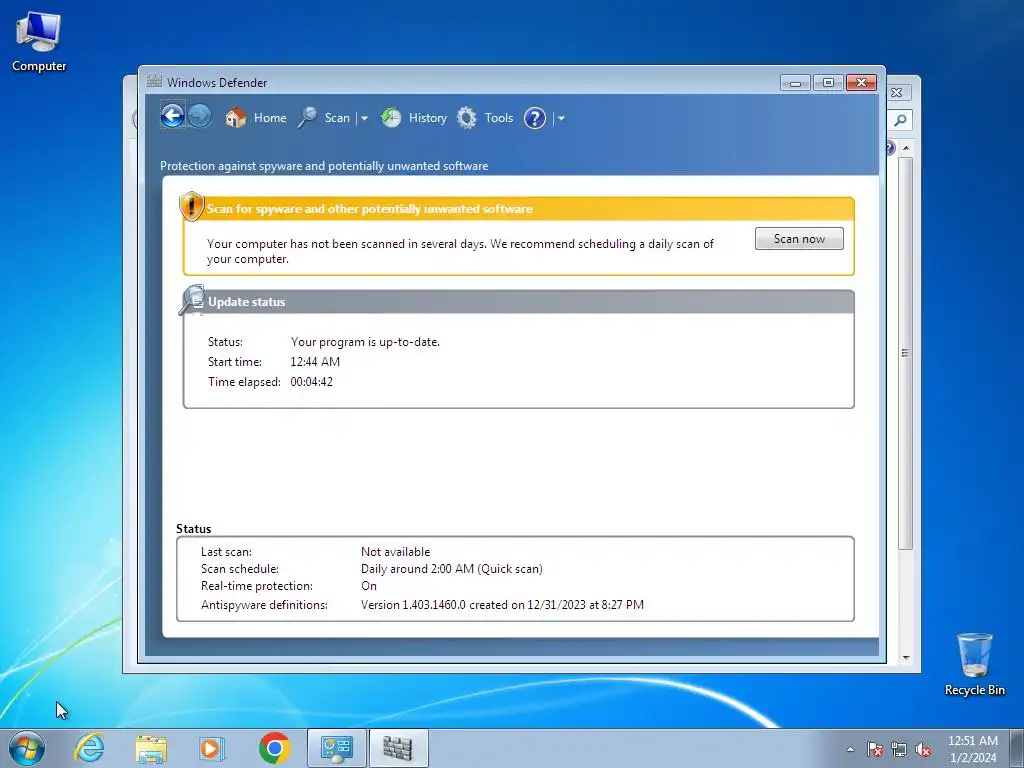Open Windows Explorer folder in taskbar
This screenshot has height=768, width=1024.
pos(150,748)
